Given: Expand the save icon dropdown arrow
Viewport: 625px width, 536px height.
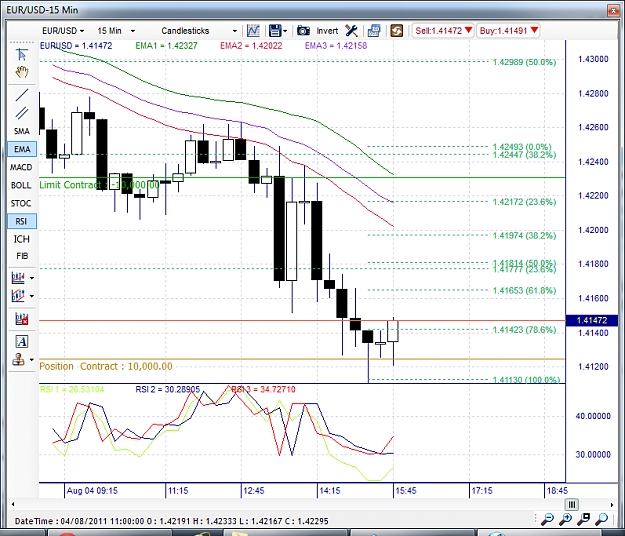Looking at the screenshot, I should (285, 31).
